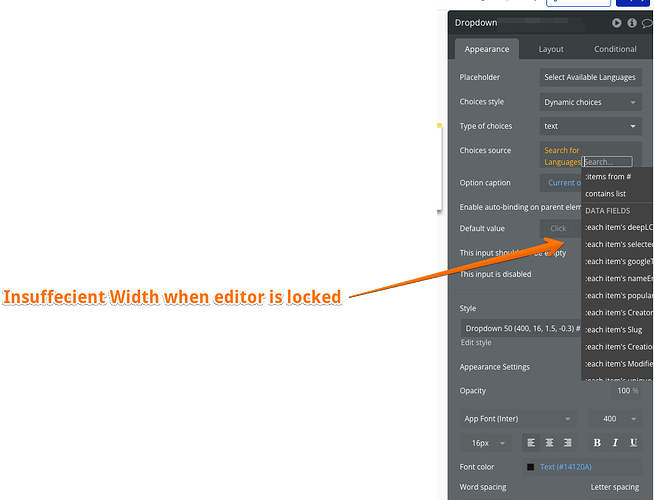Select each item's nameE field option
654x500 pixels.
pos(617,279)
